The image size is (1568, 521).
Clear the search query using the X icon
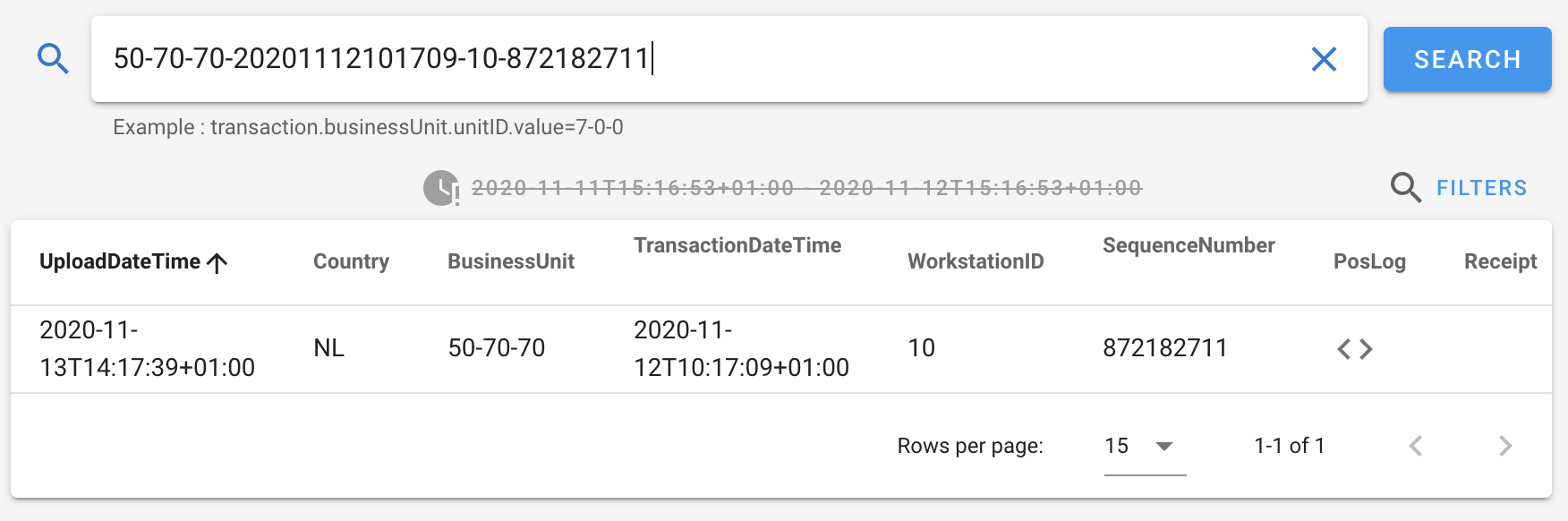(1325, 59)
